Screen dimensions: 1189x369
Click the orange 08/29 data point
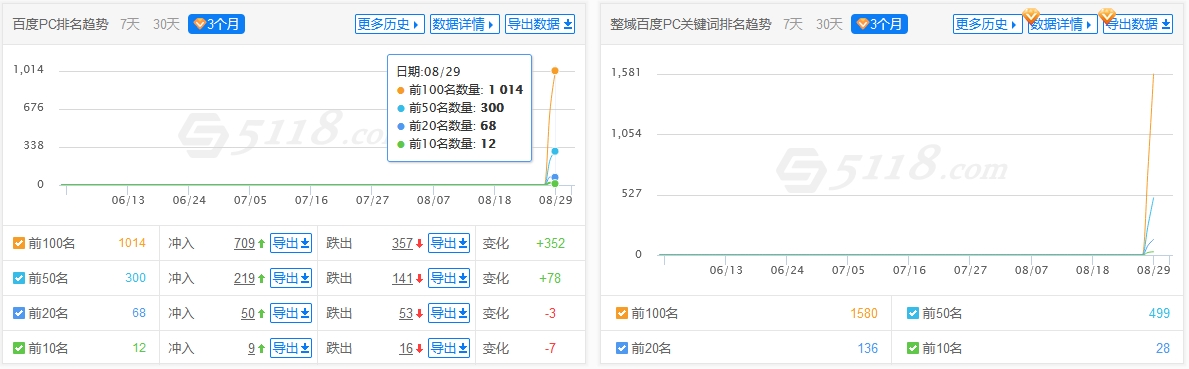click(555, 70)
